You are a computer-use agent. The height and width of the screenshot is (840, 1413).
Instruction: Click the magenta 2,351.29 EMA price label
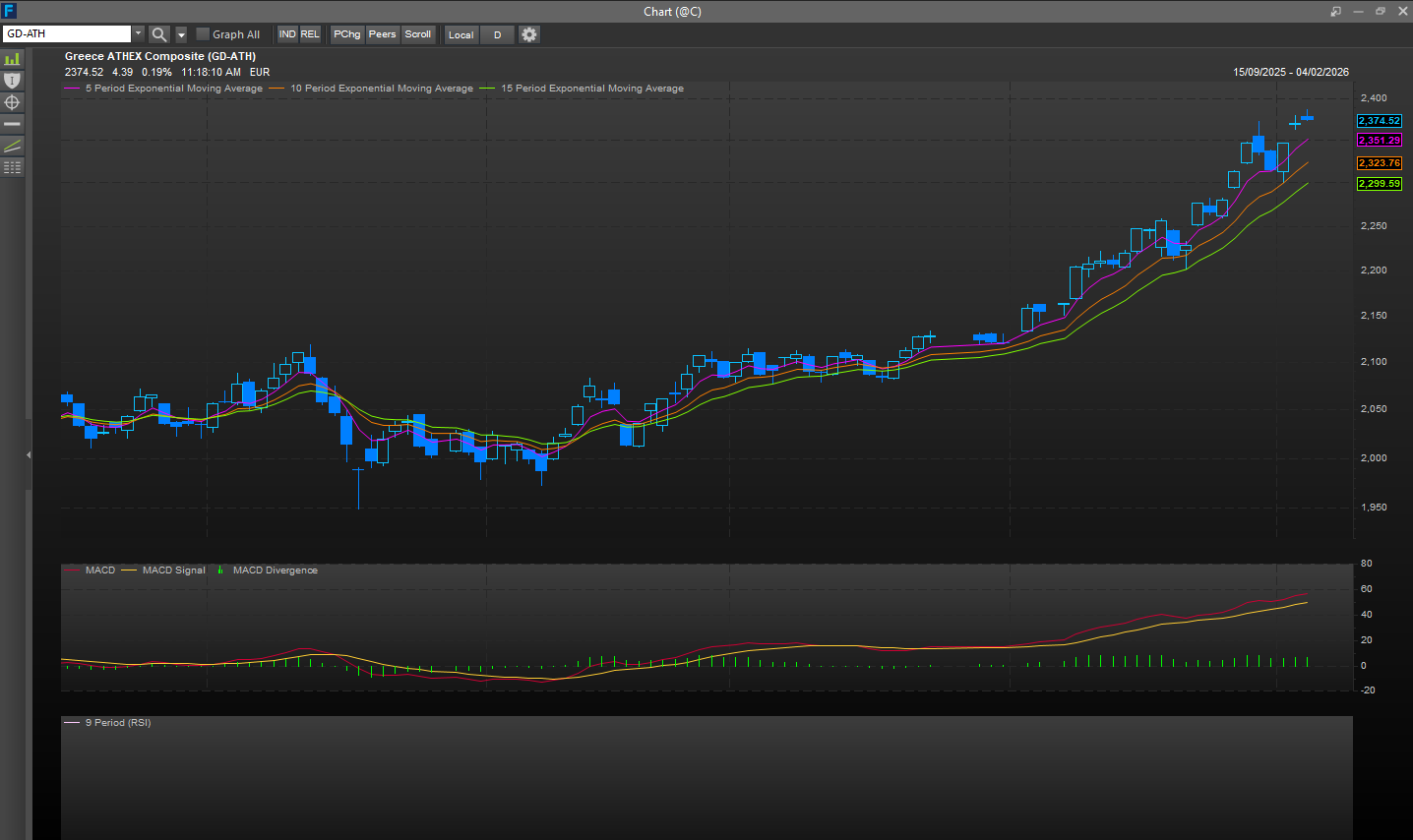click(x=1379, y=141)
